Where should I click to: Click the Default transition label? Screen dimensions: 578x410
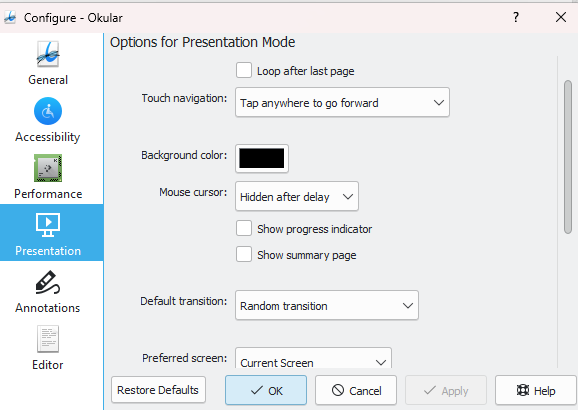point(184,301)
